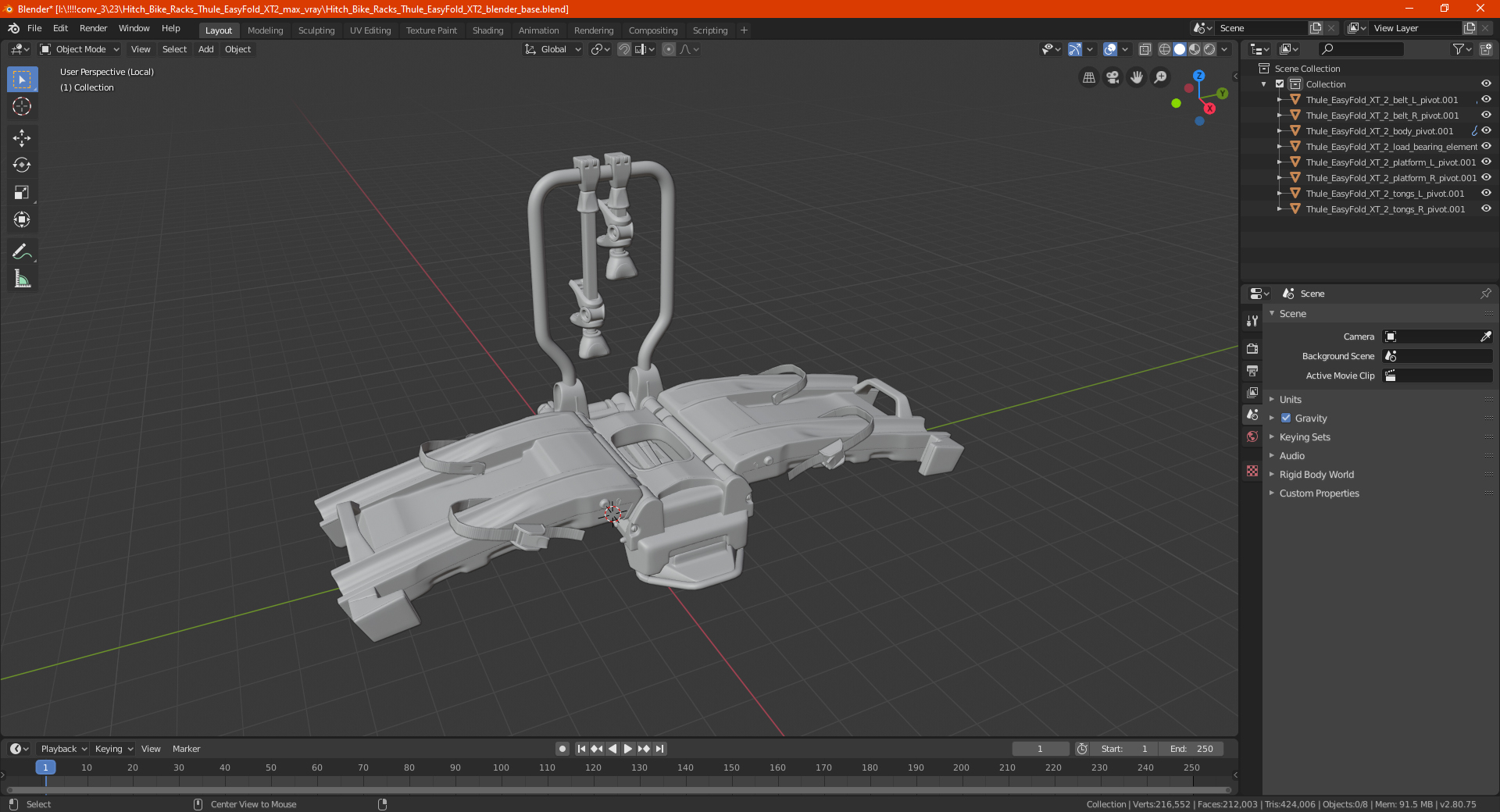This screenshot has height=812, width=1500.
Task: Switch to camera view icon
Action: coord(1112,77)
